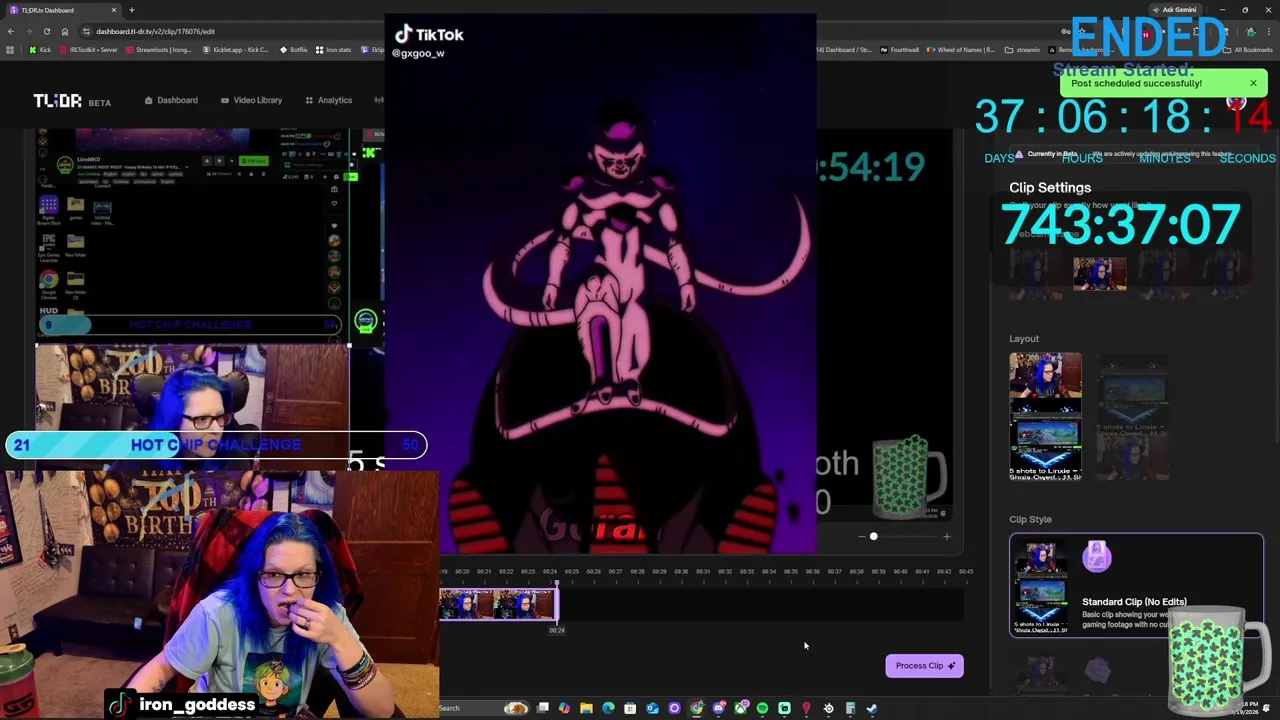Screen dimensions: 1280x720
Task: Open the Kick bookmark
Action: tap(40, 50)
